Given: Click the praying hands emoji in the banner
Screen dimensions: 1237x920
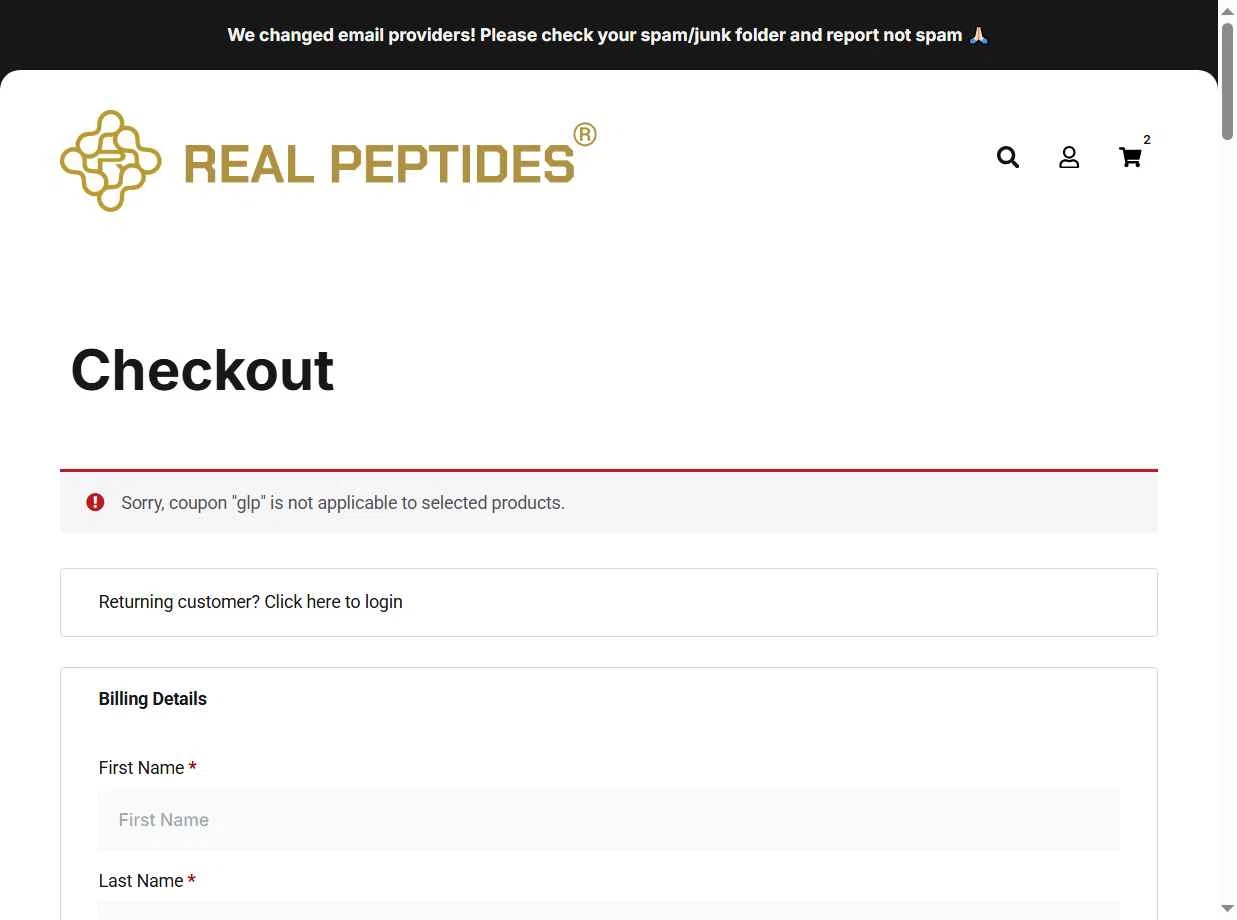Looking at the screenshot, I should click(979, 35).
